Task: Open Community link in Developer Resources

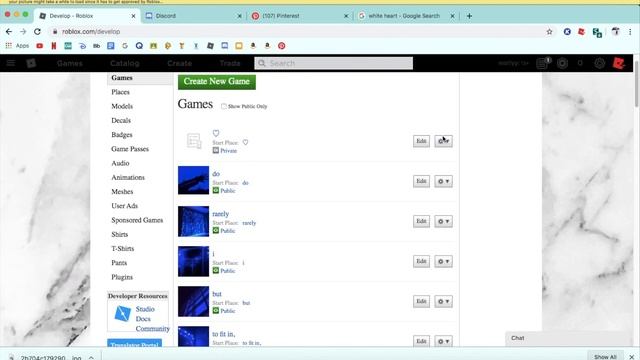Action: (153, 329)
